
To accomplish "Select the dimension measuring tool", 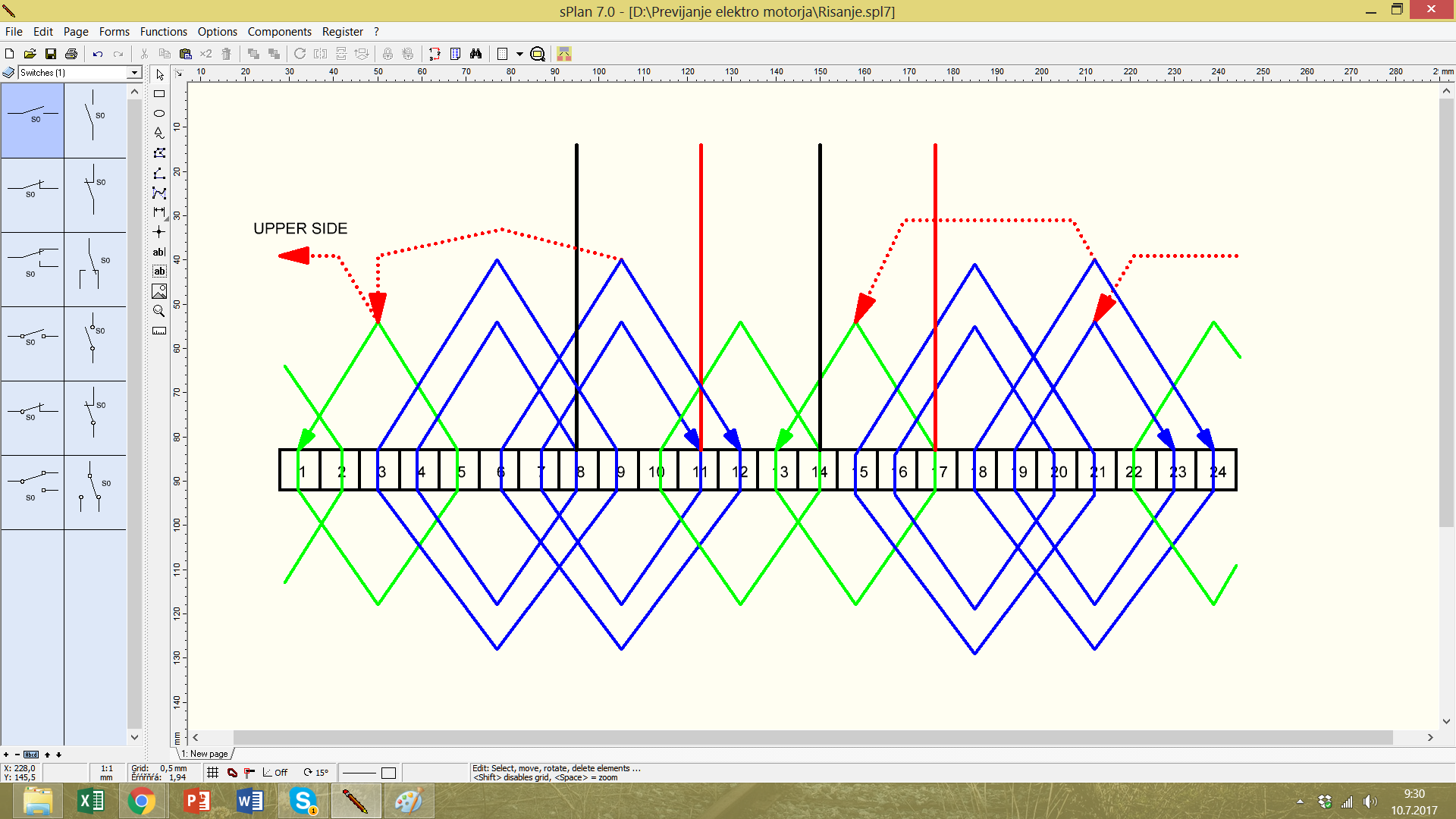I will [159, 212].
